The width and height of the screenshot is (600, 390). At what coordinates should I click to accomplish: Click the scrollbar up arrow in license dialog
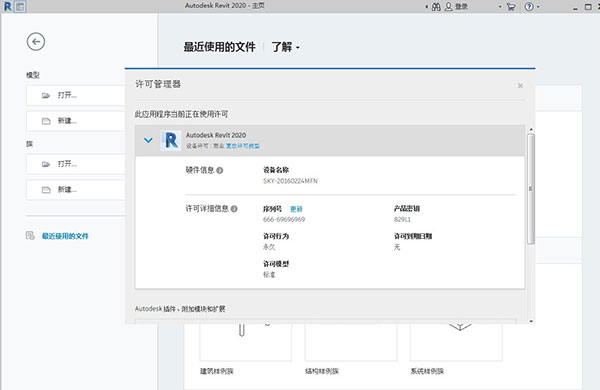tap(531, 130)
